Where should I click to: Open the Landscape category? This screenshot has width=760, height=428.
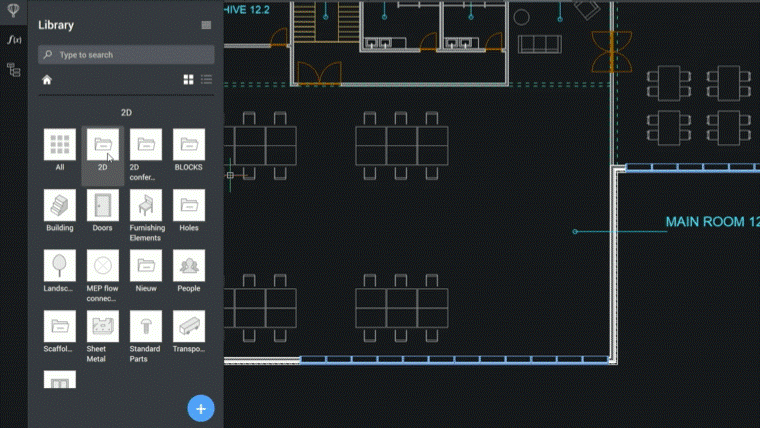point(60,266)
